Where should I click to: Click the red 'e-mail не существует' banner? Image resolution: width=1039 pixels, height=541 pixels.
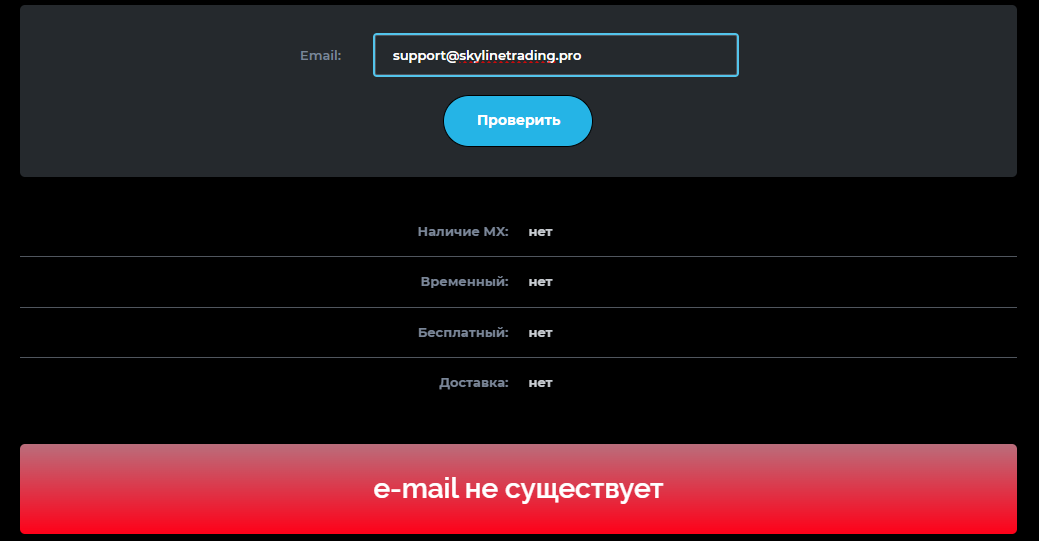tap(518, 489)
